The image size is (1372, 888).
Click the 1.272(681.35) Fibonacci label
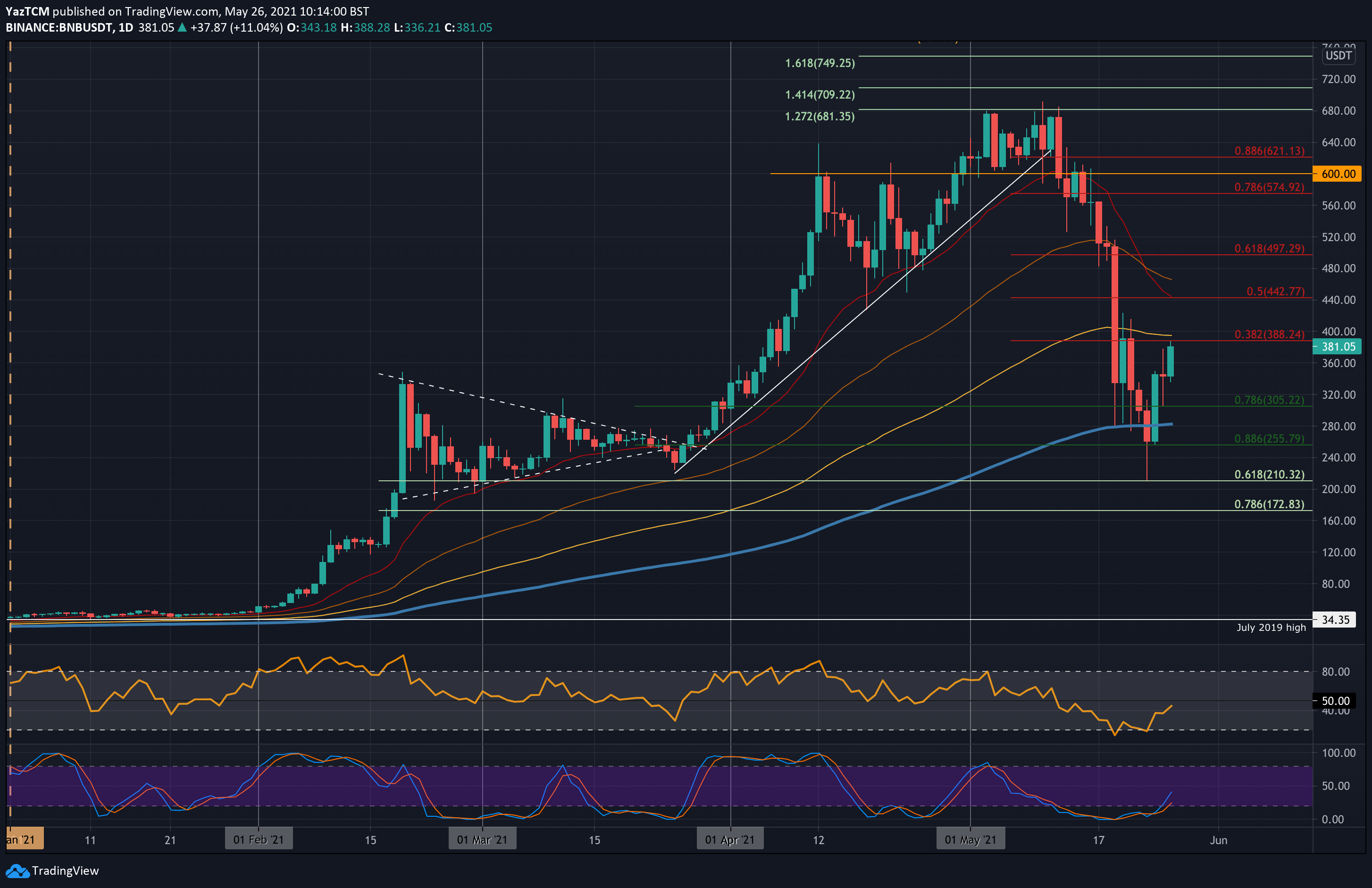point(820,117)
